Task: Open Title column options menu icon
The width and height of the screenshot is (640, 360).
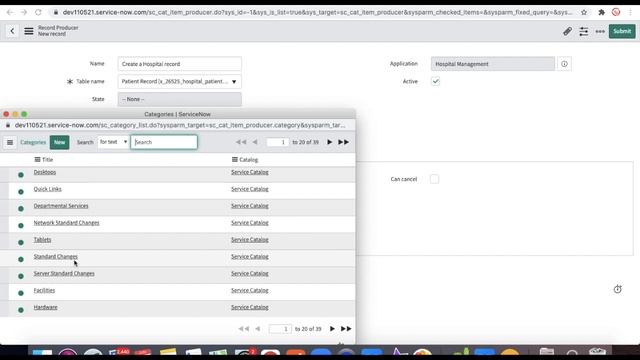Action: click(37, 160)
